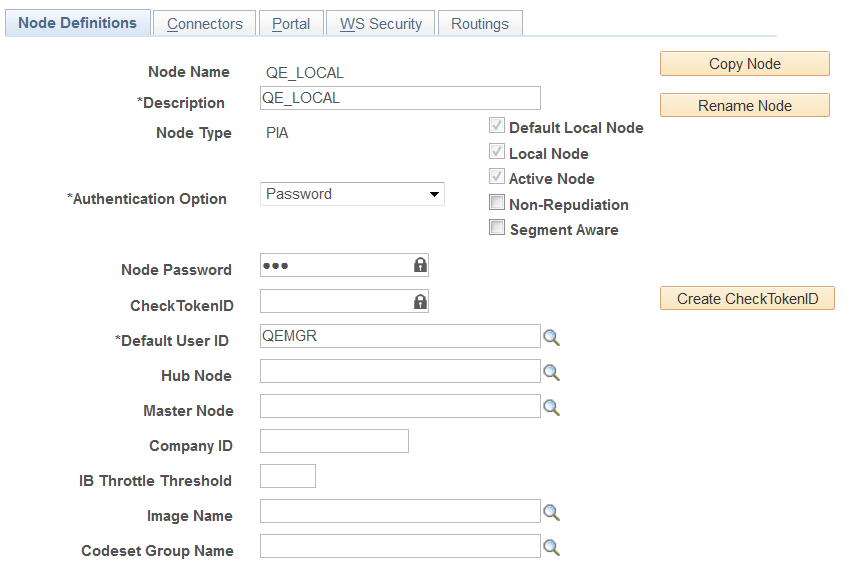This screenshot has width=854, height=569.
Task: Focus the Hub Node input field
Action: click(x=400, y=371)
